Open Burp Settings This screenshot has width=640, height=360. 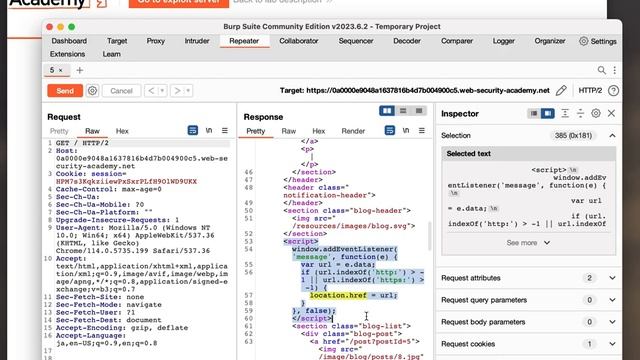(598, 41)
